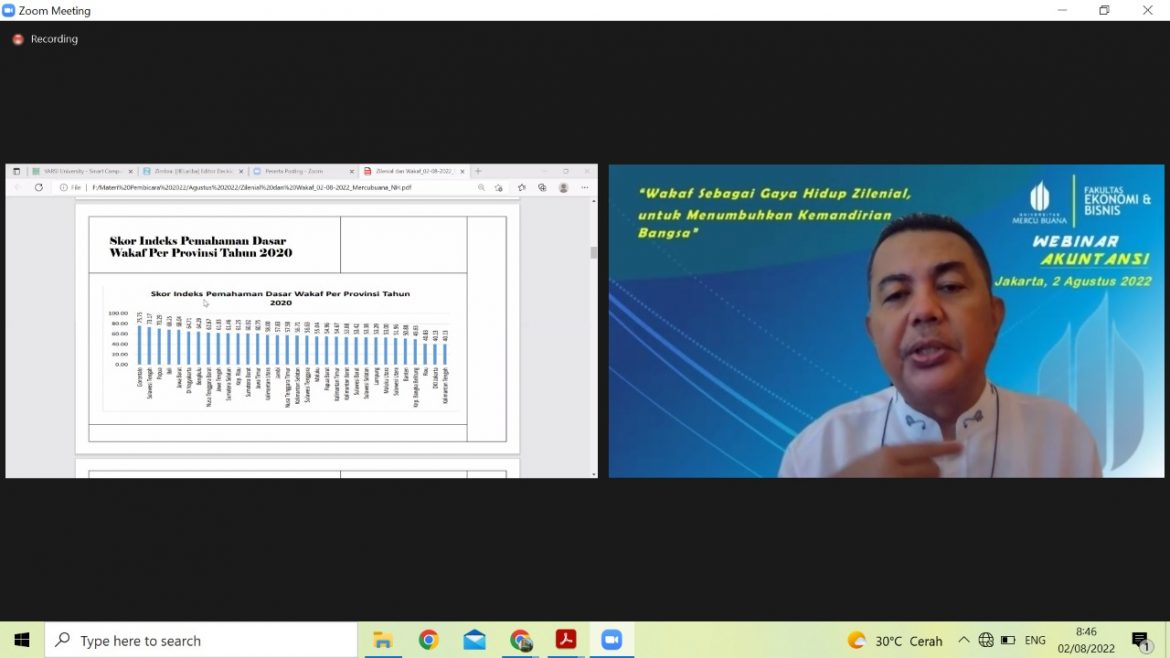Image resolution: width=1170 pixels, height=658 pixels.
Task: Expand the hidden system tray icons
Action: click(964, 640)
